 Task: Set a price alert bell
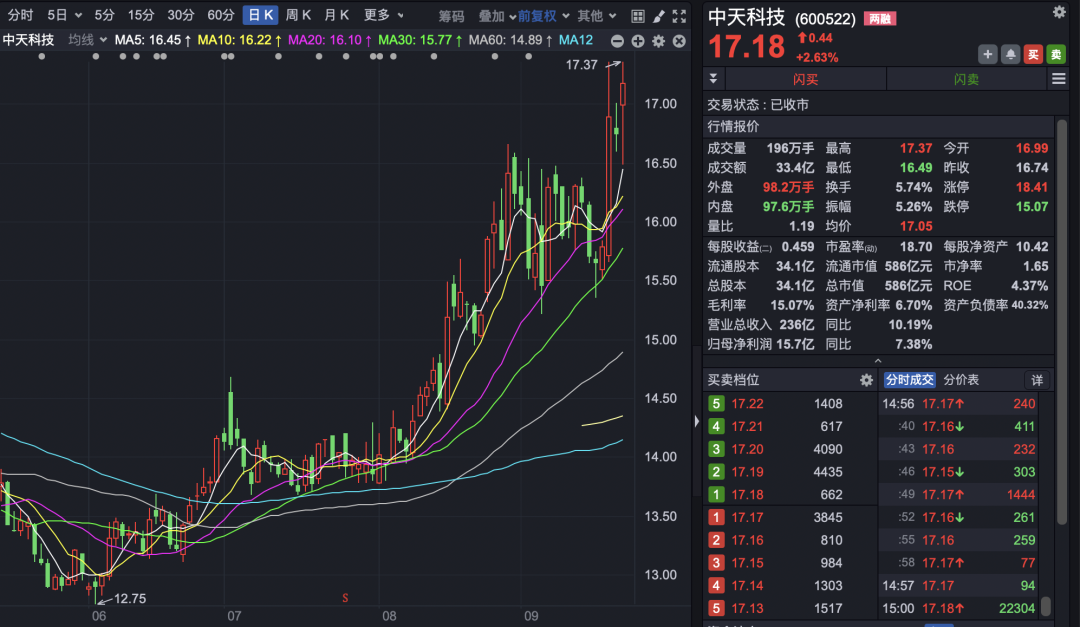point(1010,54)
